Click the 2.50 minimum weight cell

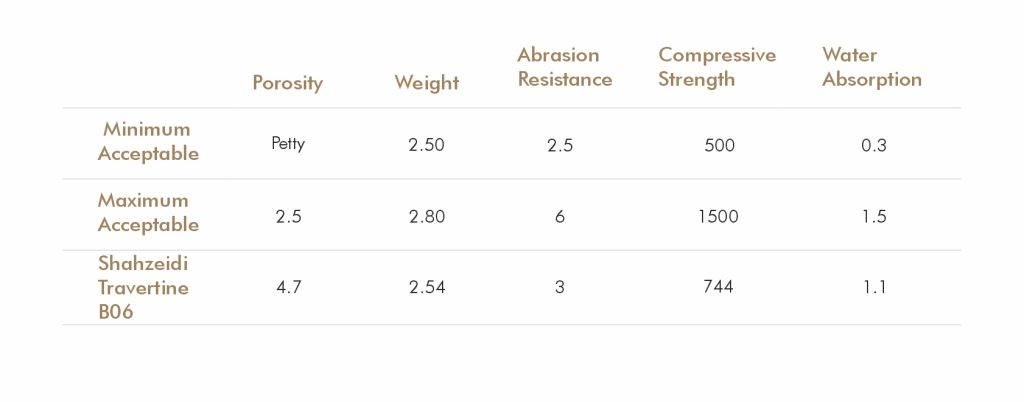(426, 145)
